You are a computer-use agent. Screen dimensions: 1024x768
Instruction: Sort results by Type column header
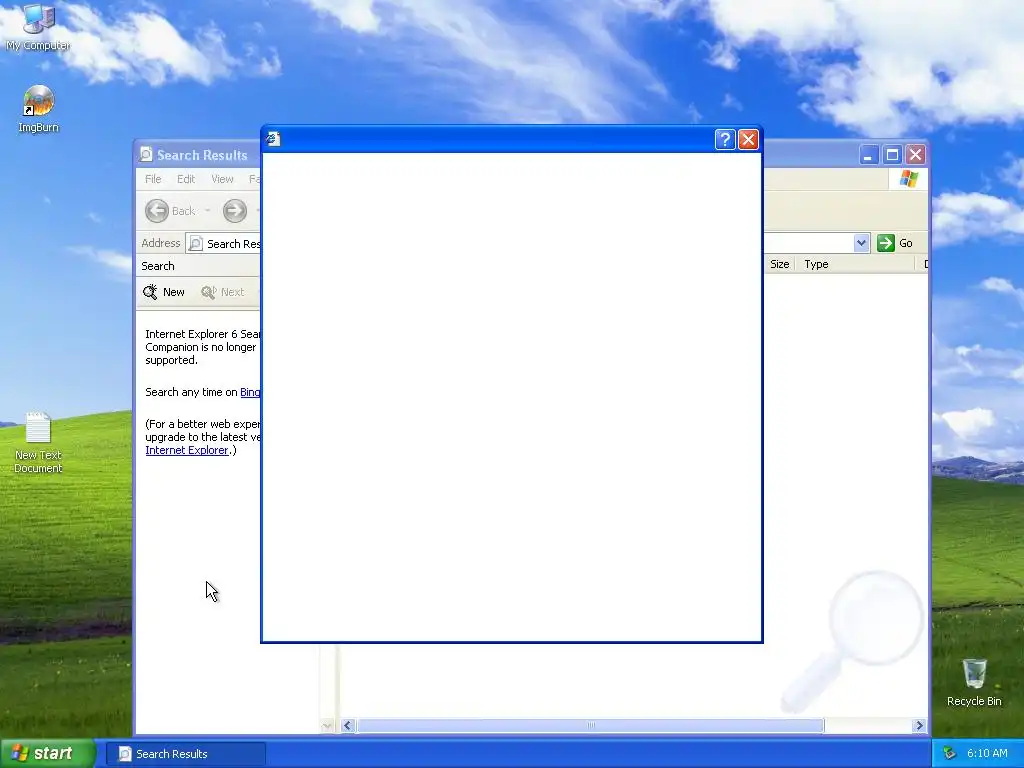click(x=855, y=264)
